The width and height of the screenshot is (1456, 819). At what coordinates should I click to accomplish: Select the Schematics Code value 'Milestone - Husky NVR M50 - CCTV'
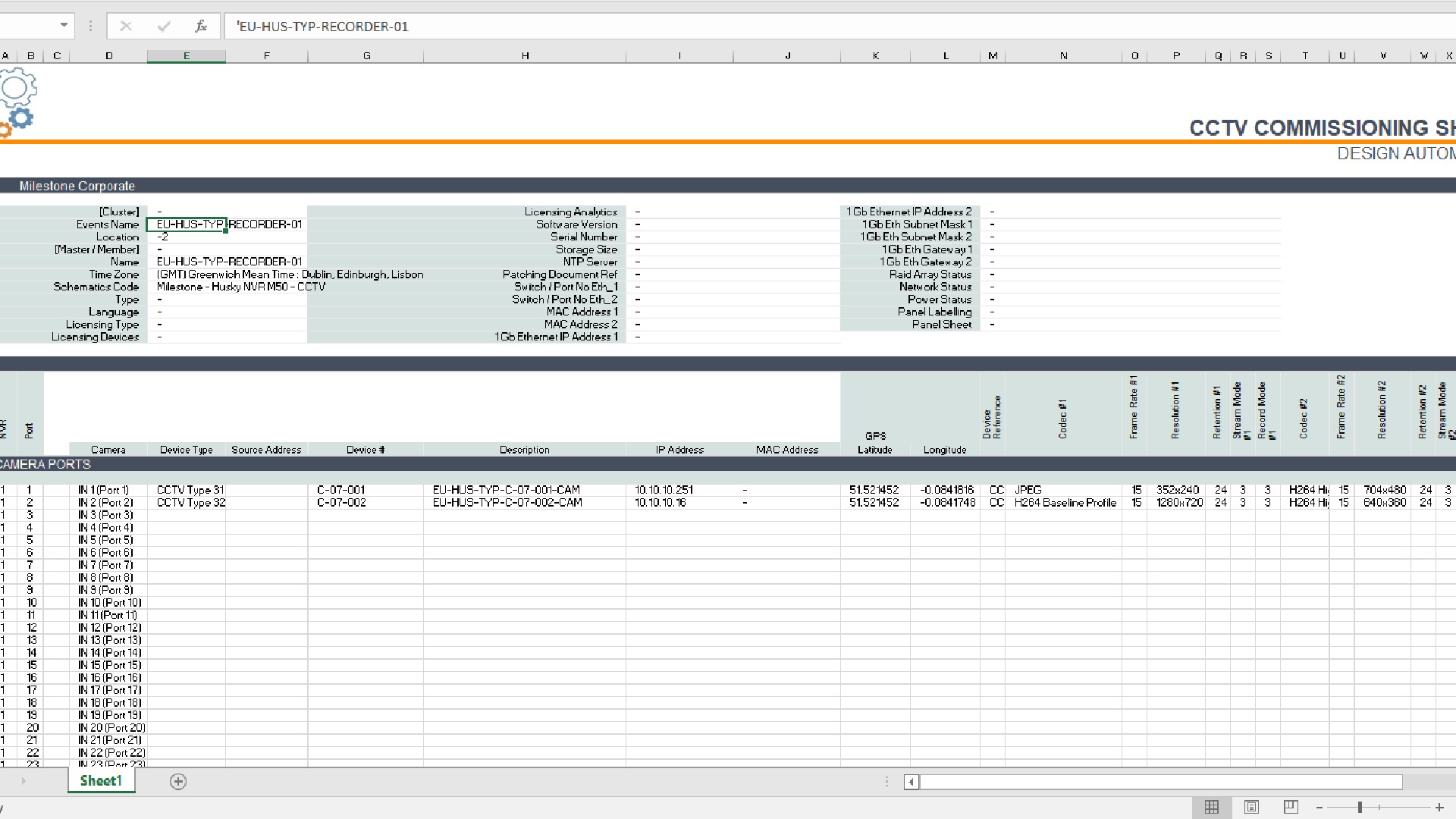[241, 287]
